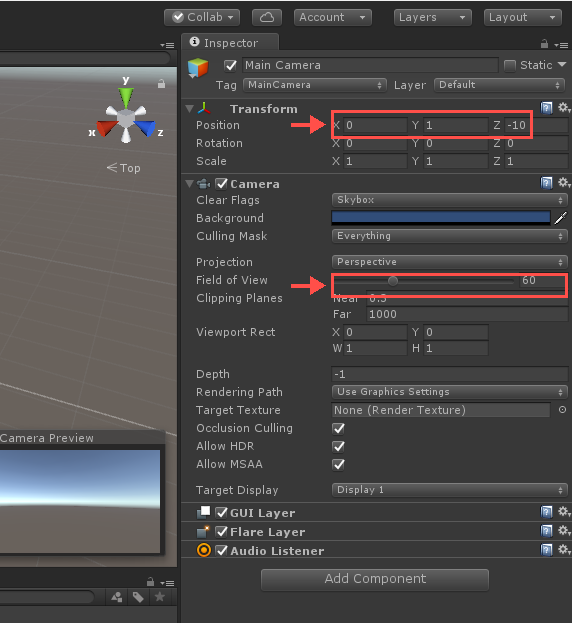Click the Viewport Rect W field
The height and width of the screenshot is (623, 572).
pos(375,348)
